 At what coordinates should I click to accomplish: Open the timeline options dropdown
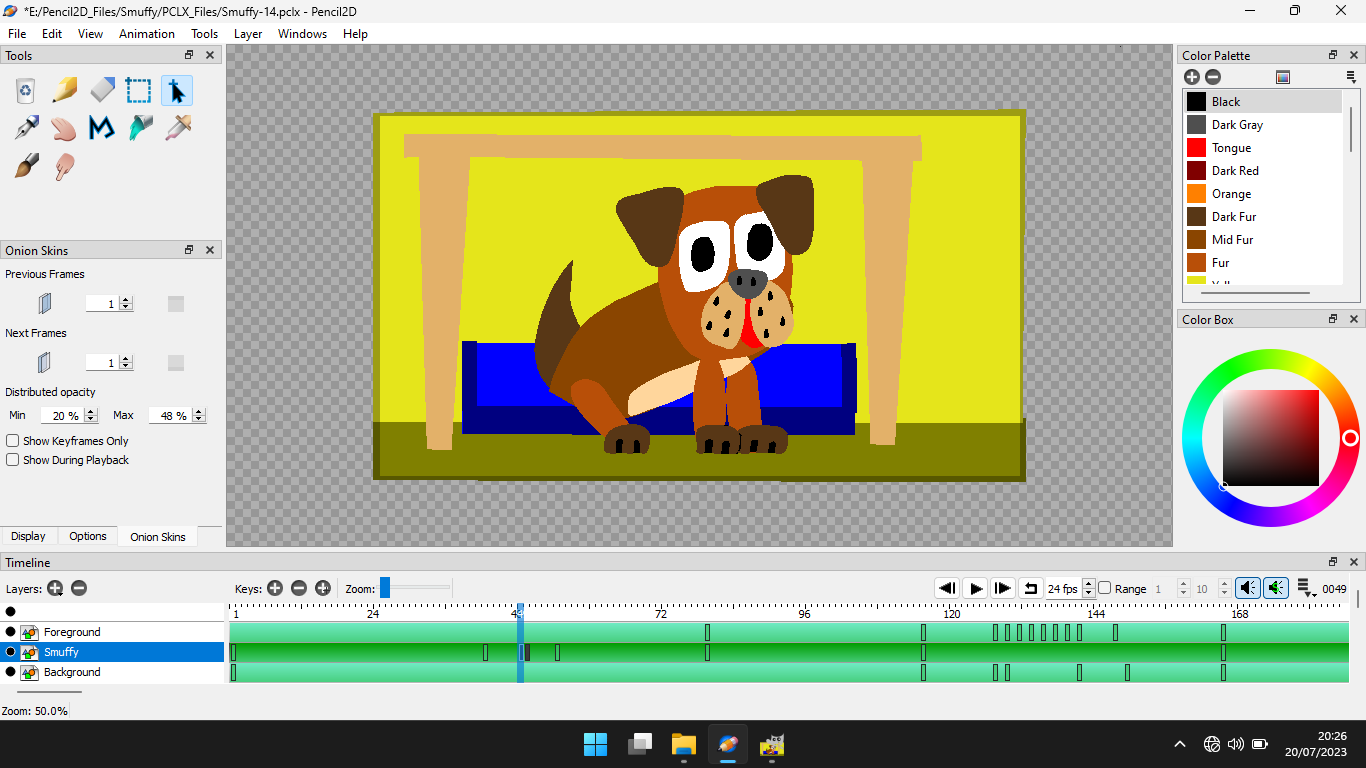pyautogui.click(x=1305, y=588)
